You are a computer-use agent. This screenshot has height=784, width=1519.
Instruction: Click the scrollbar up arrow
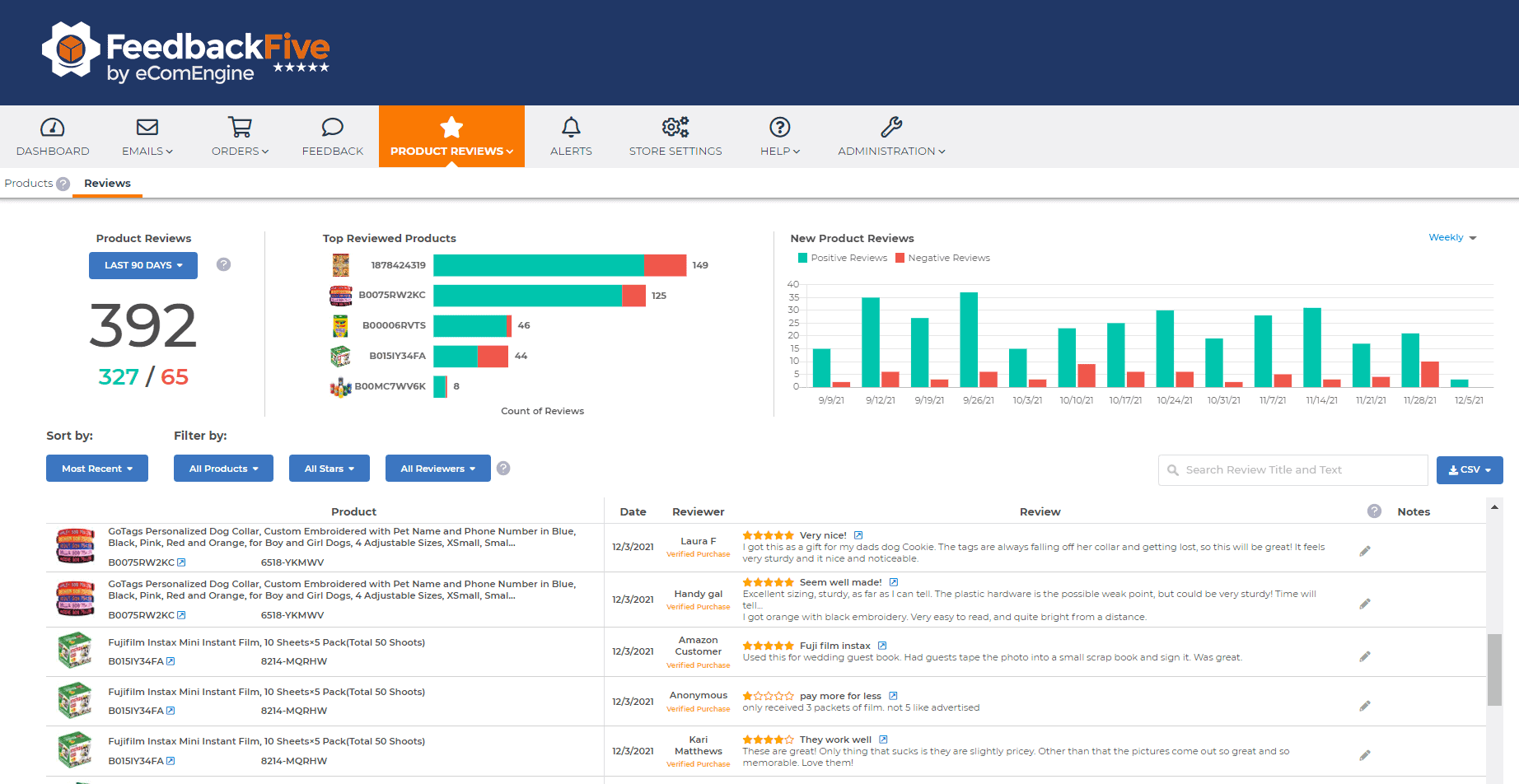point(1494,507)
